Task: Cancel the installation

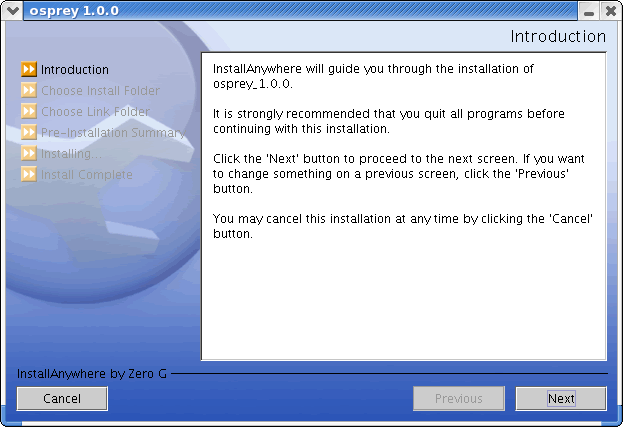Action: pyautogui.click(x=62, y=399)
